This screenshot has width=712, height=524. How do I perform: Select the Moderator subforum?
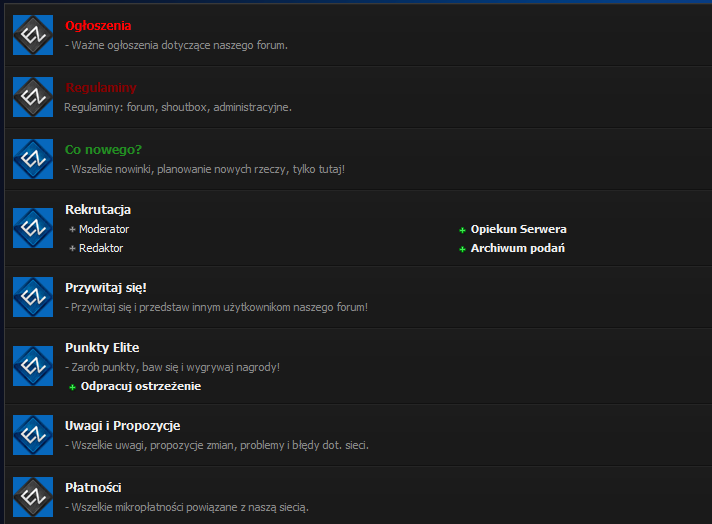point(104,229)
